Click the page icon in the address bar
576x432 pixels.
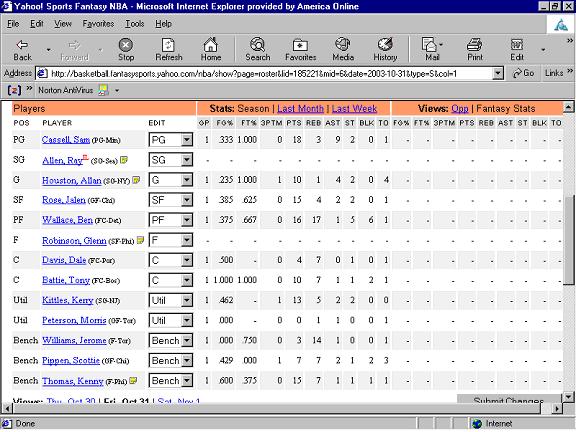coord(43,73)
